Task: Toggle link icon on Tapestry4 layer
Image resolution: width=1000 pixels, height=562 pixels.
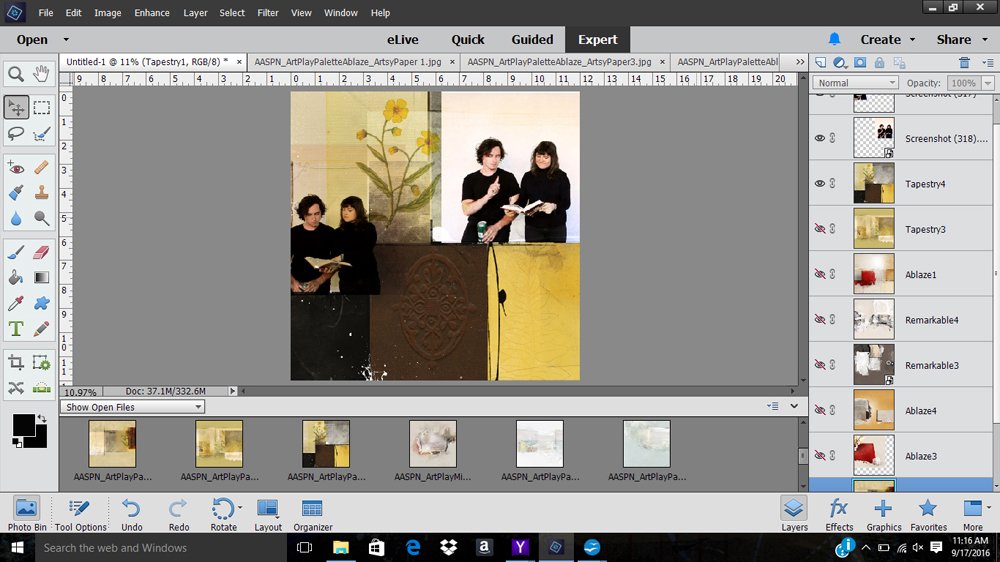Action: click(833, 183)
